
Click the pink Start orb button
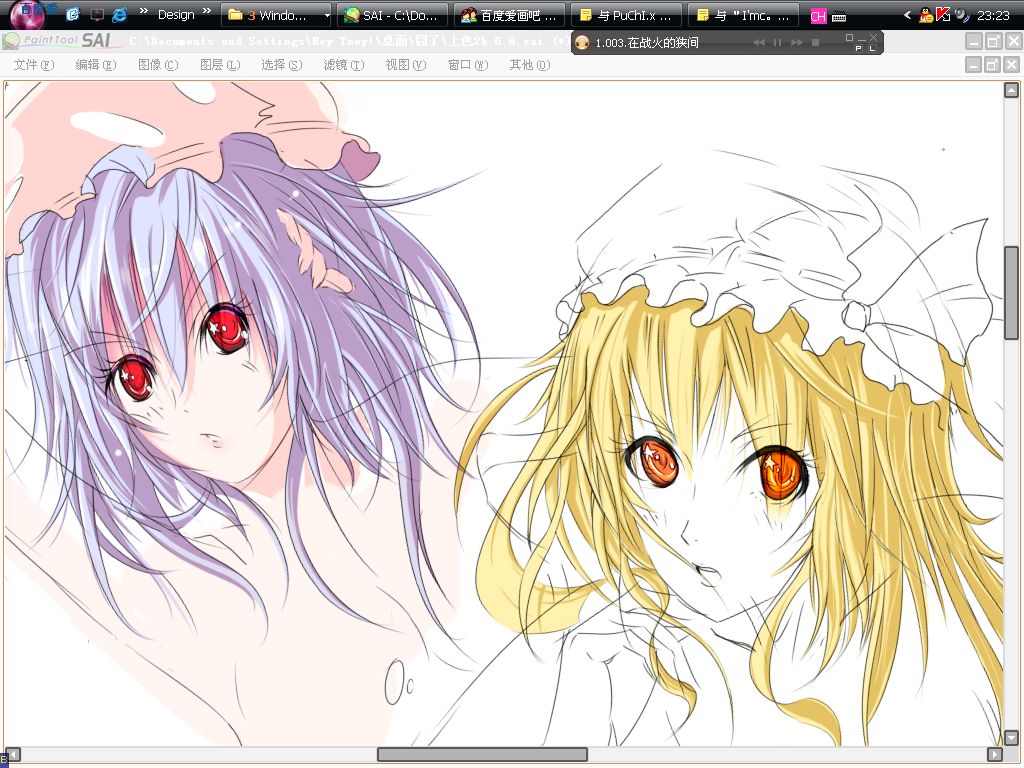tap(27, 14)
